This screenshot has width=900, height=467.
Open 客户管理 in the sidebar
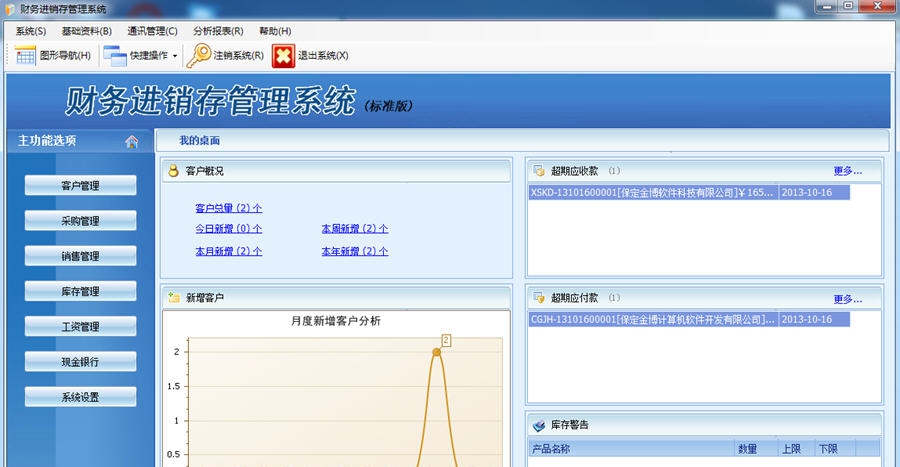click(x=80, y=185)
